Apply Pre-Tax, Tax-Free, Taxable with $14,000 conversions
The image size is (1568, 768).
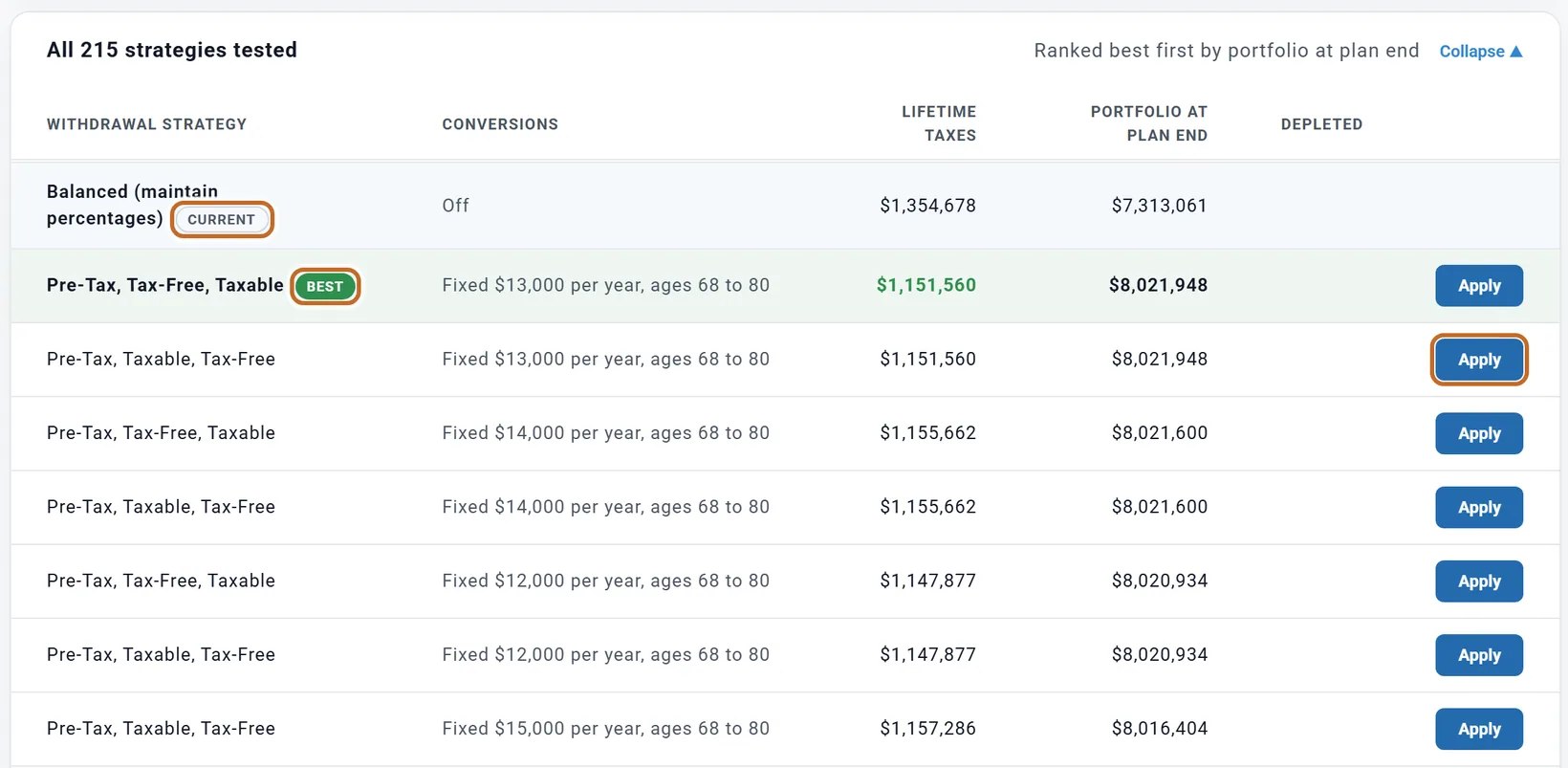(1479, 433)
